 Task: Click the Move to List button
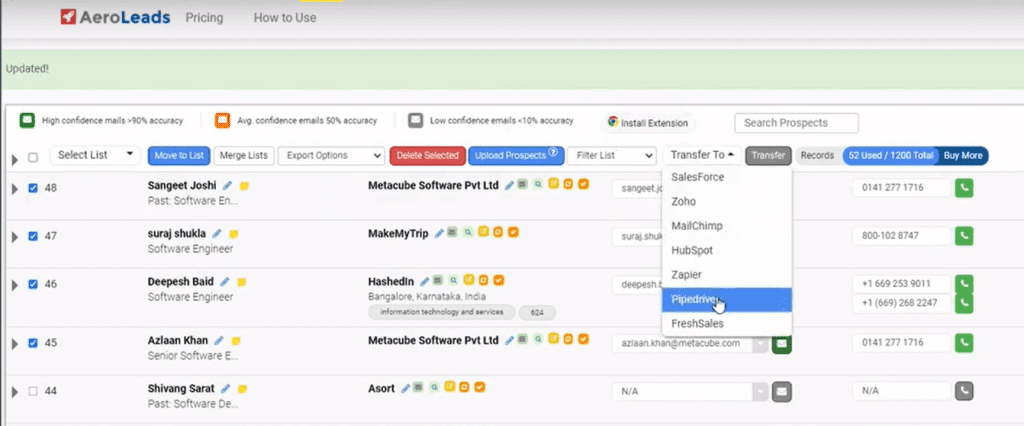180,156
